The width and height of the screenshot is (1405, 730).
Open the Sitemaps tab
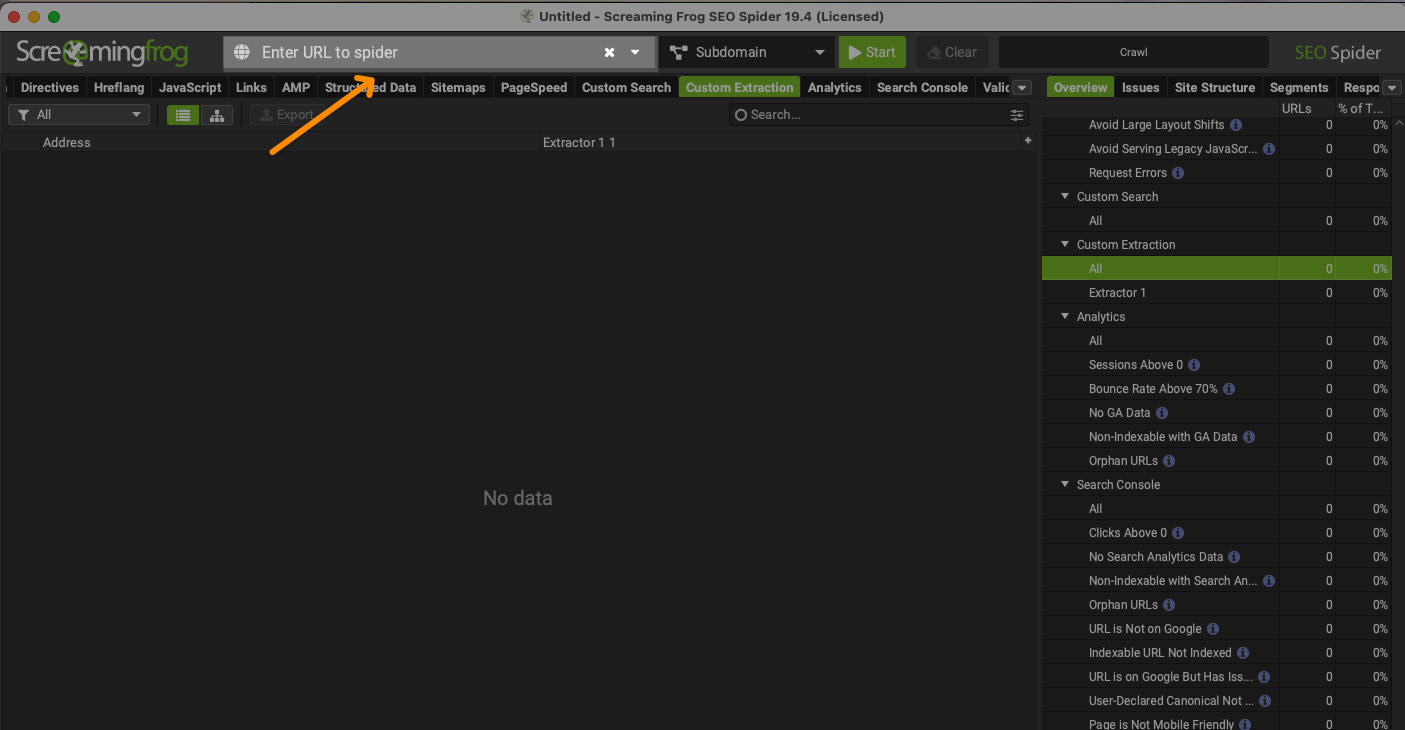(458, 87)
